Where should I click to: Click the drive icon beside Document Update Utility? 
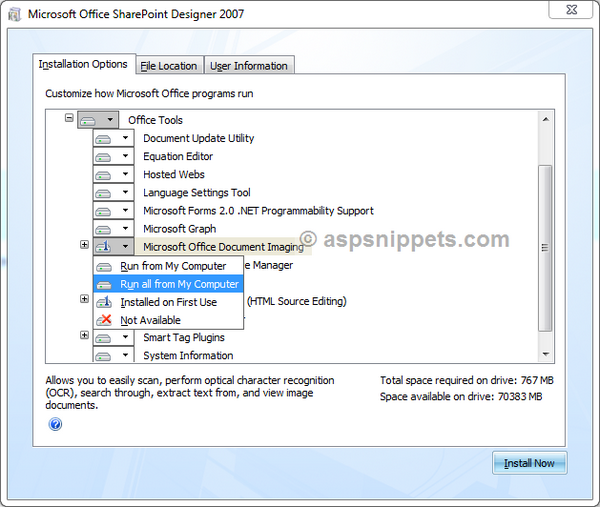tap(104, 139)
